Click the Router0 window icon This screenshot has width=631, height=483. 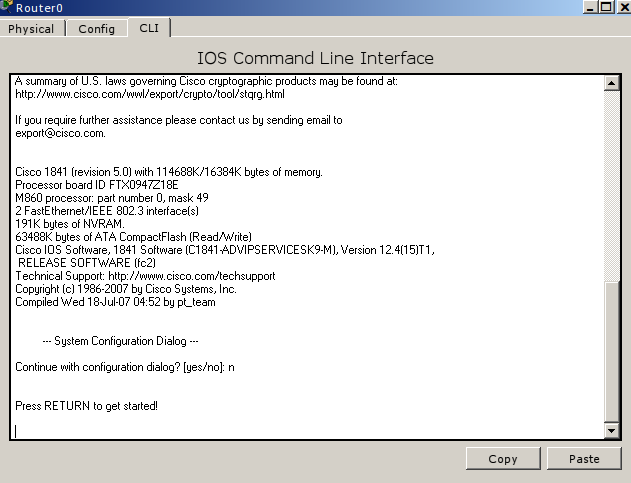(x=6, y=7)
